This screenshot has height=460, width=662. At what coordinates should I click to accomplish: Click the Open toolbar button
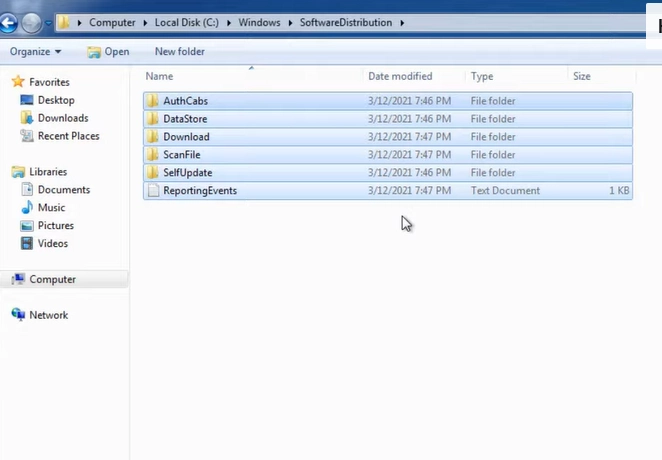coord(108,51)
